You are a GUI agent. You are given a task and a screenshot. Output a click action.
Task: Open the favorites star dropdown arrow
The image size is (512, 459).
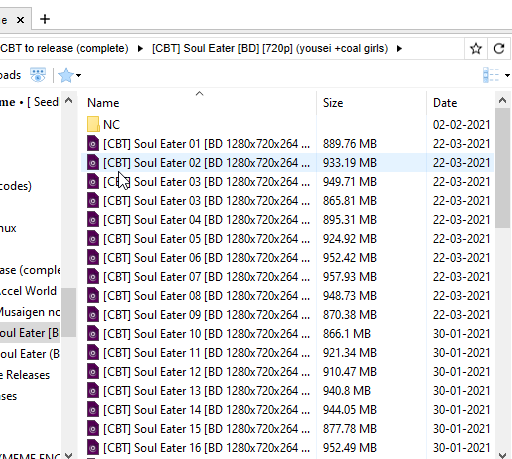tap(78, 76)
